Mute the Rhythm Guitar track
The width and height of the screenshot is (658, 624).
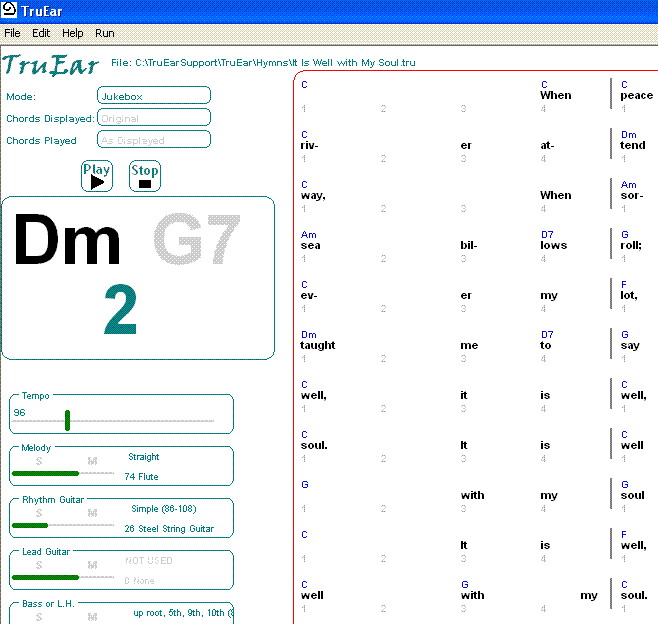point(92,513)
